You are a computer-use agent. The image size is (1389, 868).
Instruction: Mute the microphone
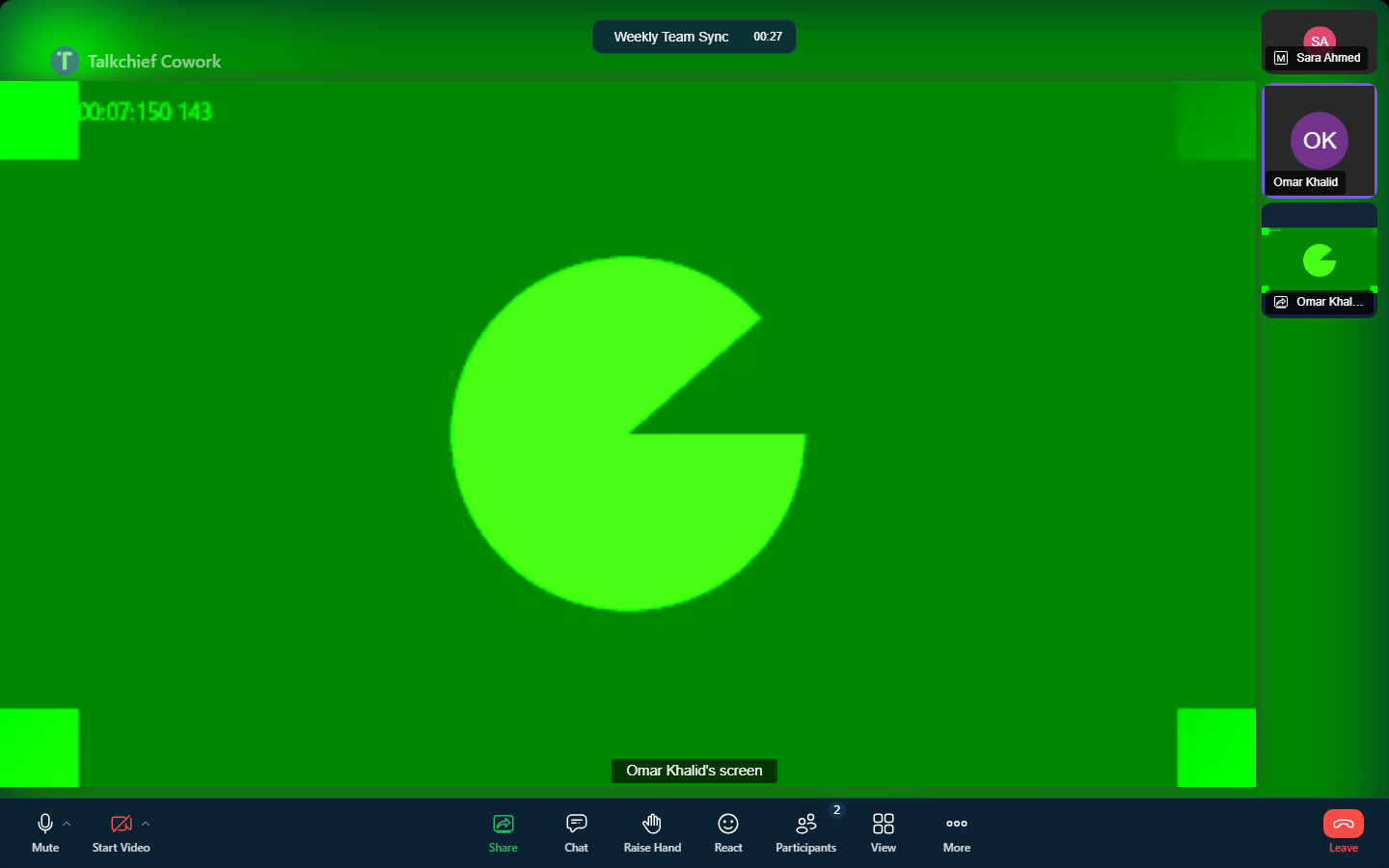click(45, 833)
